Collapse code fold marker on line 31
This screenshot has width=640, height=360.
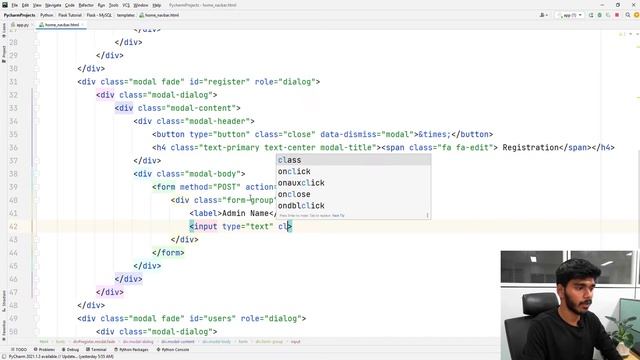(37, 82)
